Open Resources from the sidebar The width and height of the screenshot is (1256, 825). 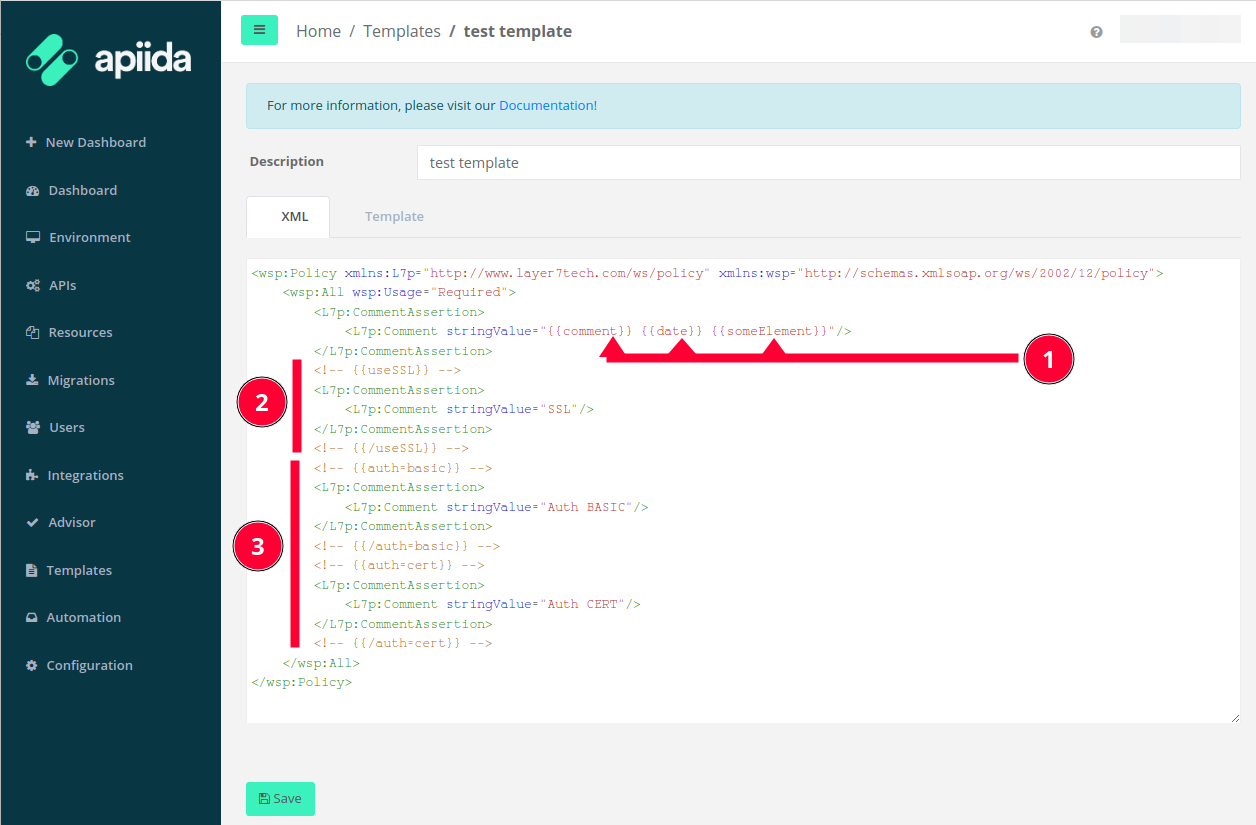tap(80, 332)
